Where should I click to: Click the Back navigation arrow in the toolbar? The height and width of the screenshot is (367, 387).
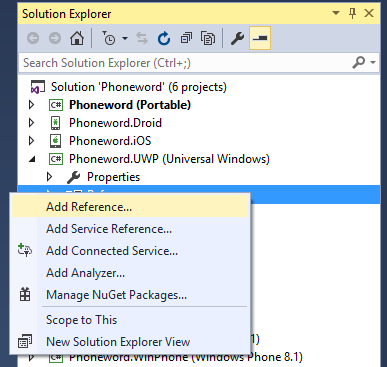(x=33, y=38)
